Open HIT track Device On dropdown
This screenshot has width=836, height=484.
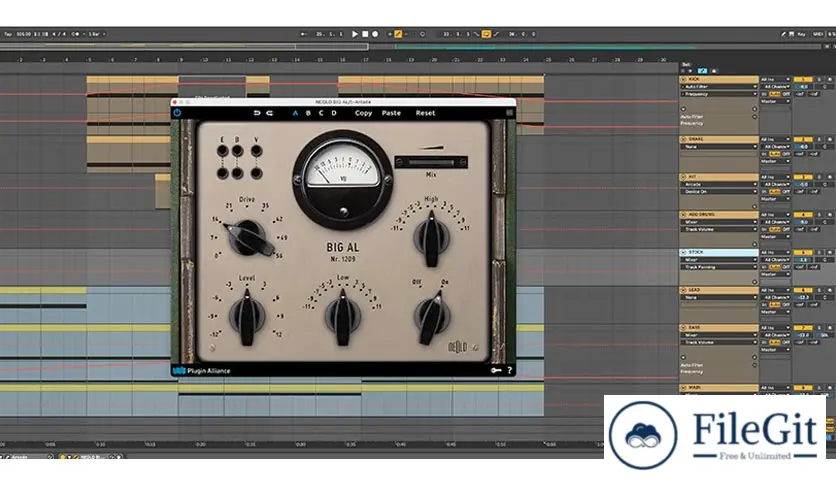719,192
